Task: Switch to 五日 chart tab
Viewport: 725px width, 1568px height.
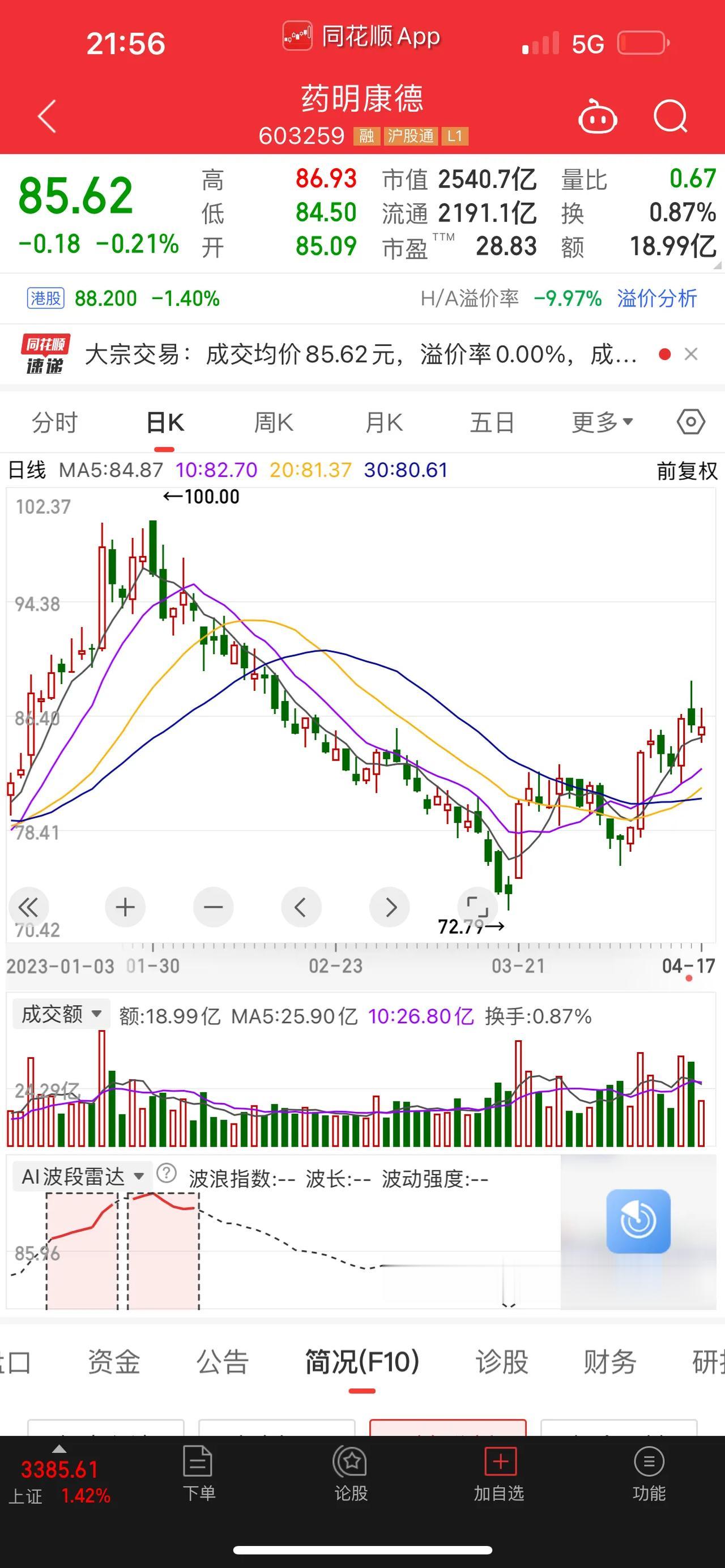Action: [492, 422]
